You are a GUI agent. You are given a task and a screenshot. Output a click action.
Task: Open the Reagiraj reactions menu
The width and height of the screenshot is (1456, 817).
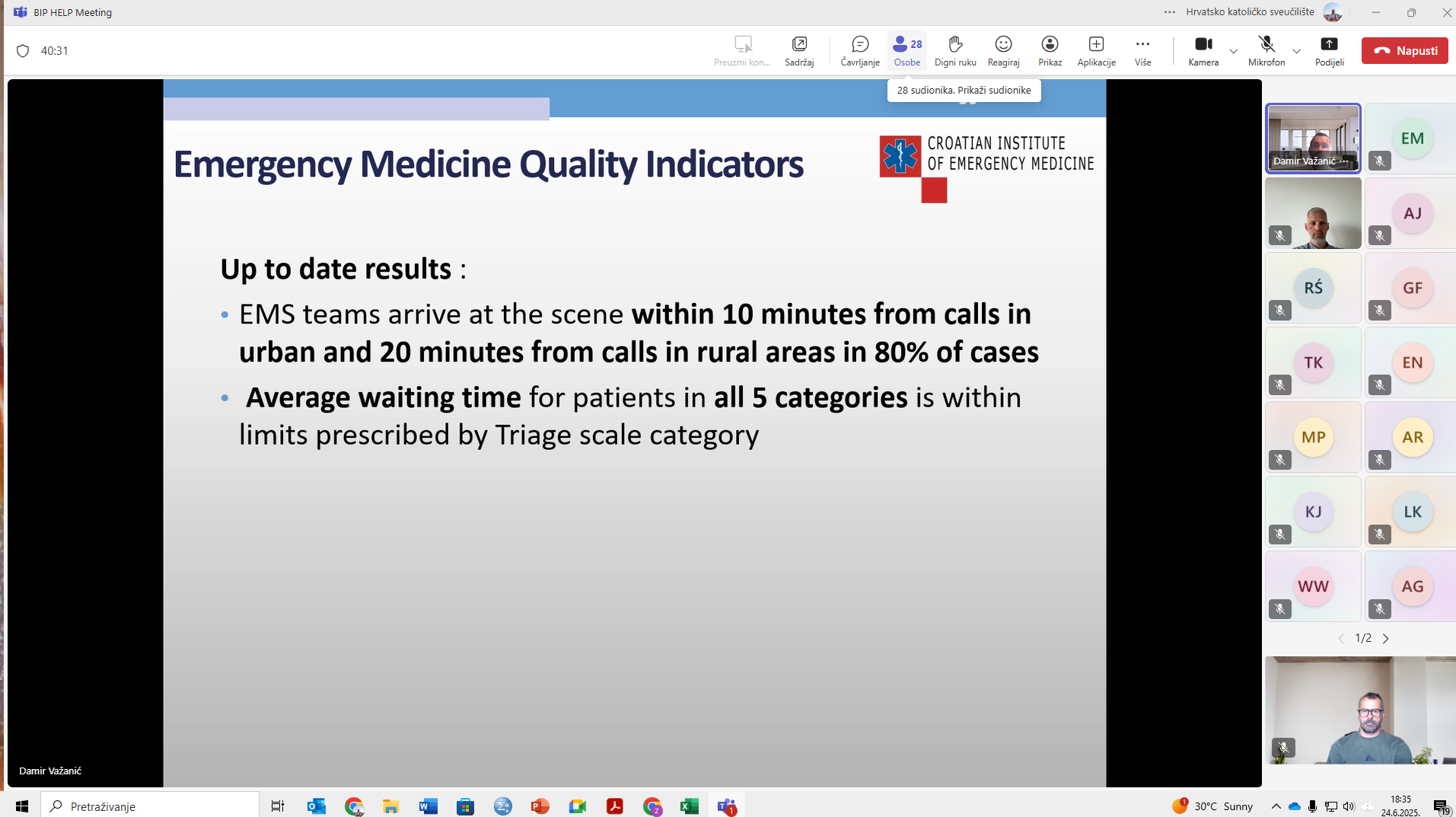[x=1003, y=50]
